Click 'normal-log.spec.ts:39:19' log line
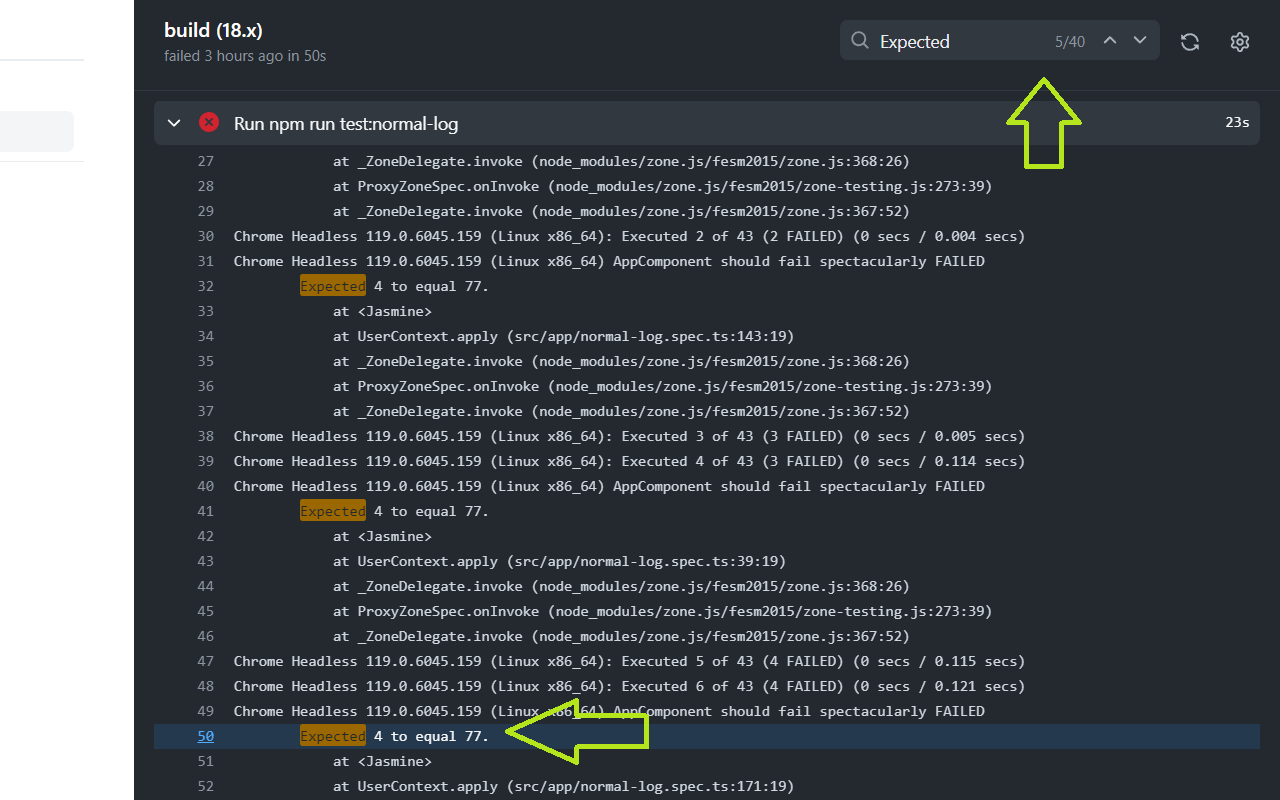 coord(560,561)
